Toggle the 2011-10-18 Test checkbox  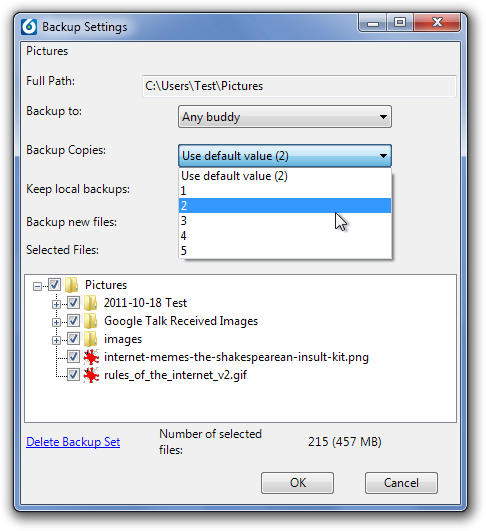(x=73, y=303)
